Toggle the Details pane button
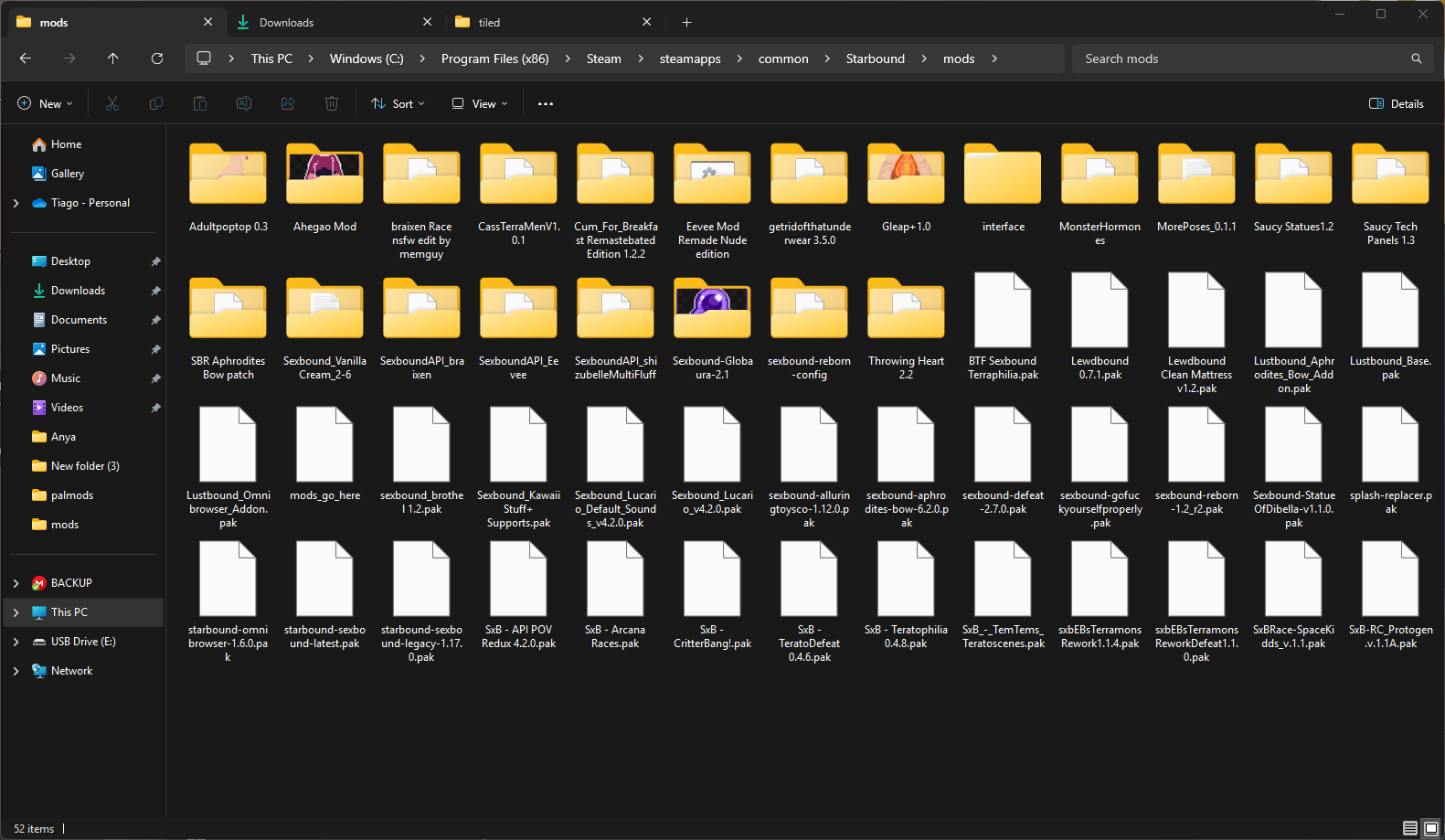The image size is (1445, 840). coord(1396,104)
